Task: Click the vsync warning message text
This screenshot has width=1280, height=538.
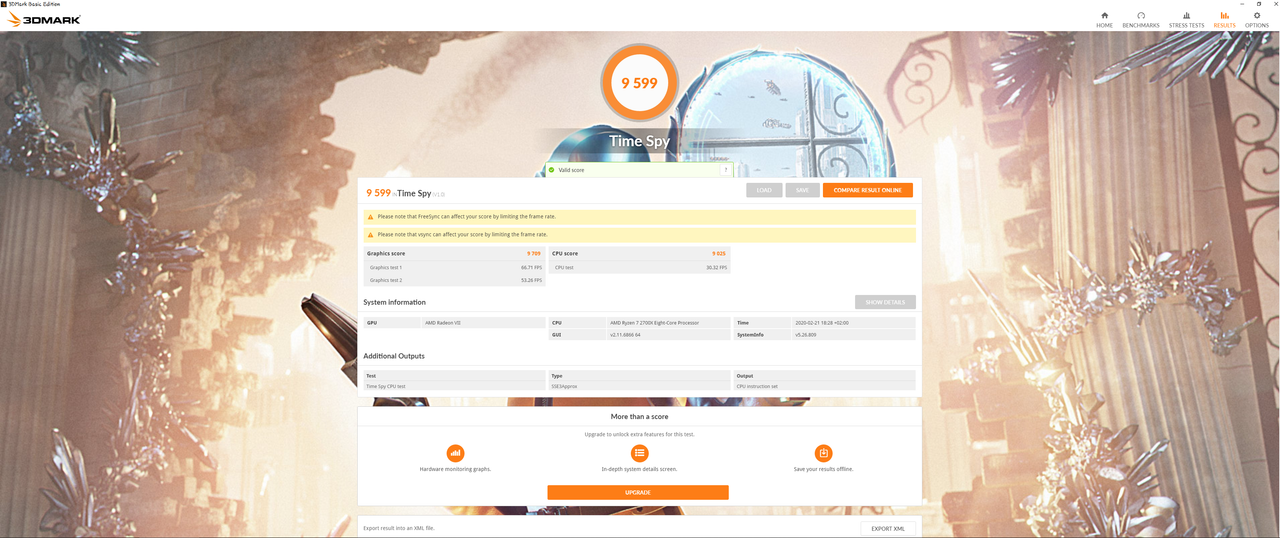Action: point(463,234)
